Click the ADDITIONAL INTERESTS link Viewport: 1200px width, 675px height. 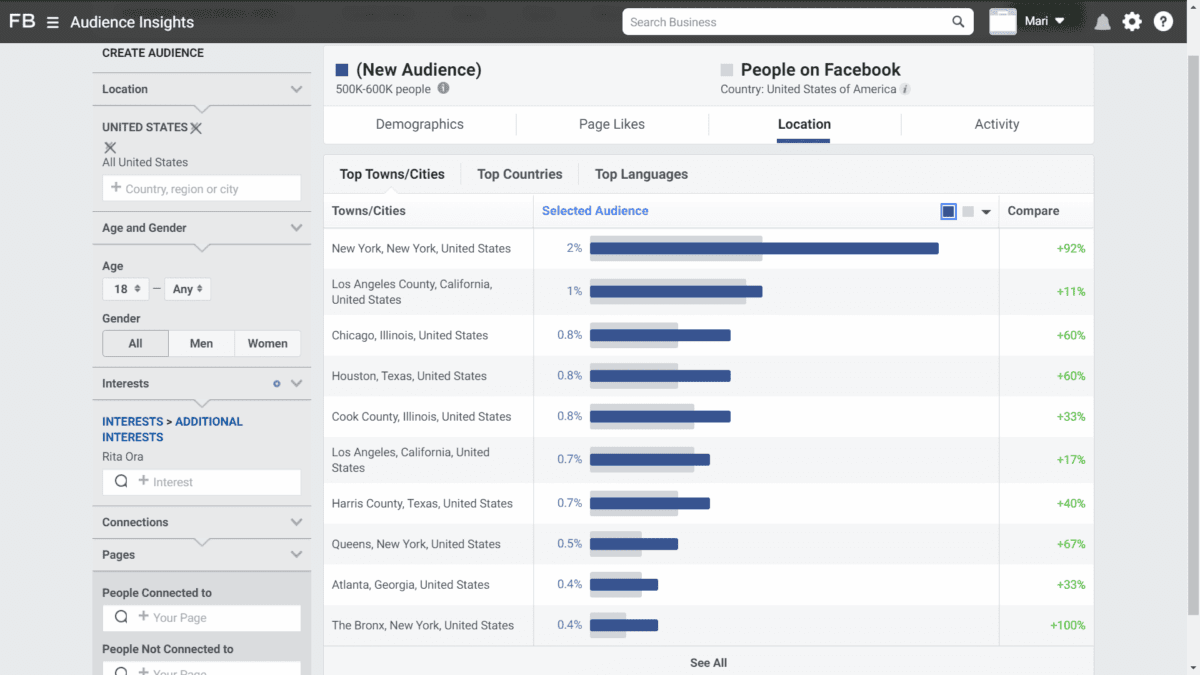(x=172, y=429)
